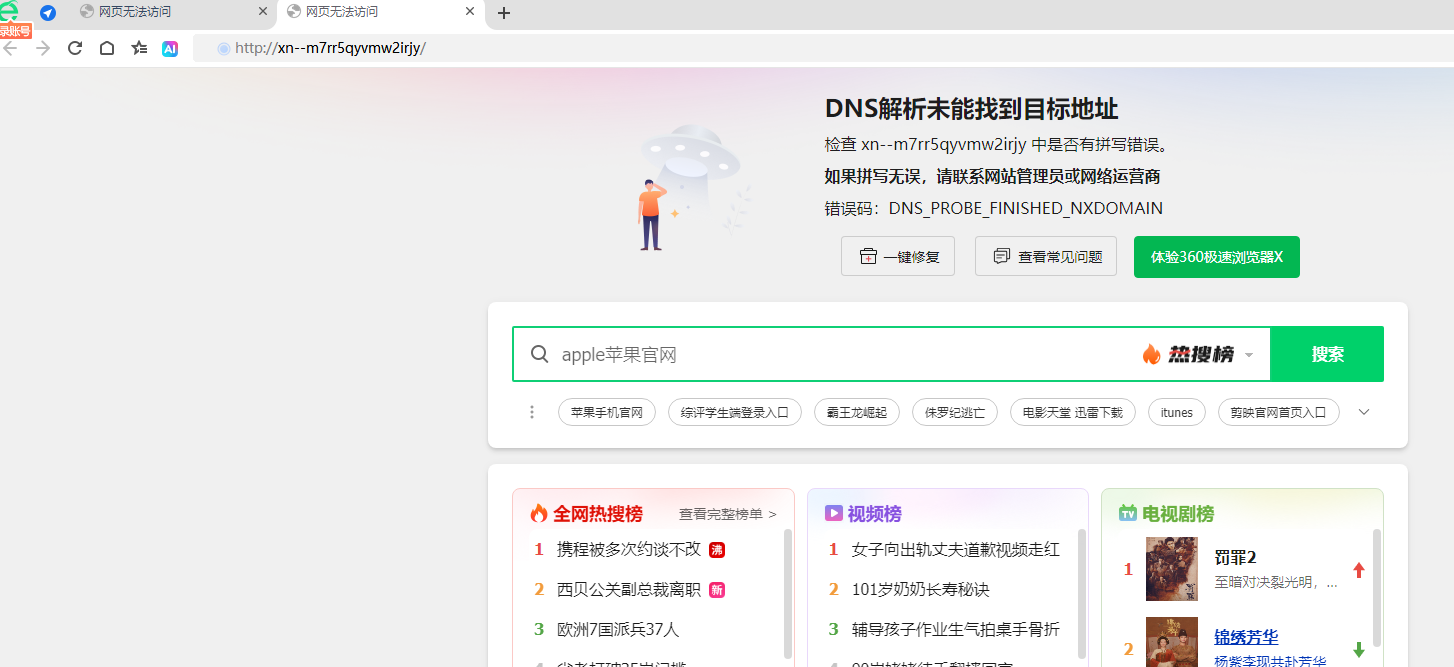Click the green 体验360极速浏览器X button
1454x667 pixels.
tap(1216, 256)
